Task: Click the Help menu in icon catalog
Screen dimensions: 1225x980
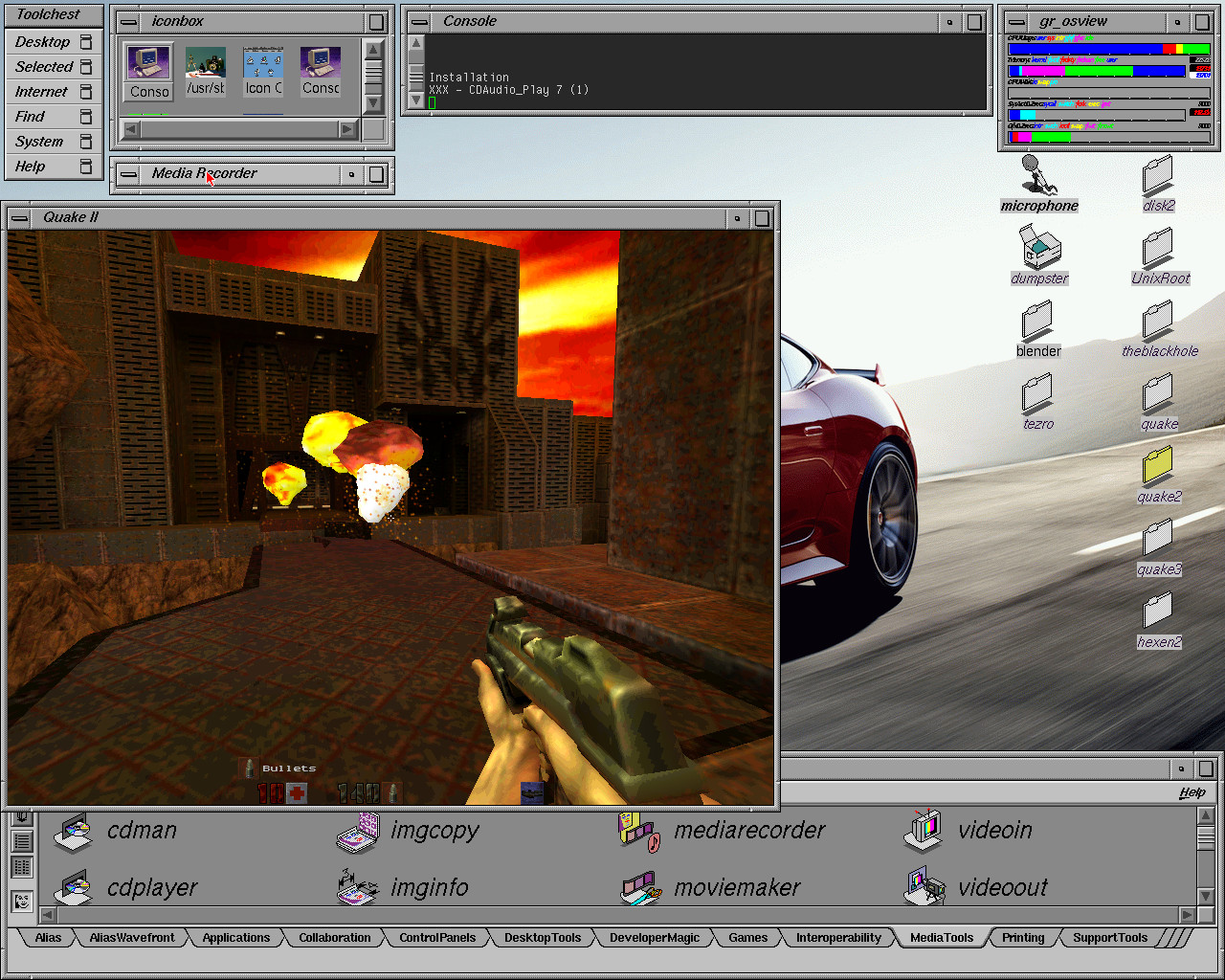Action: (1192, 792)
